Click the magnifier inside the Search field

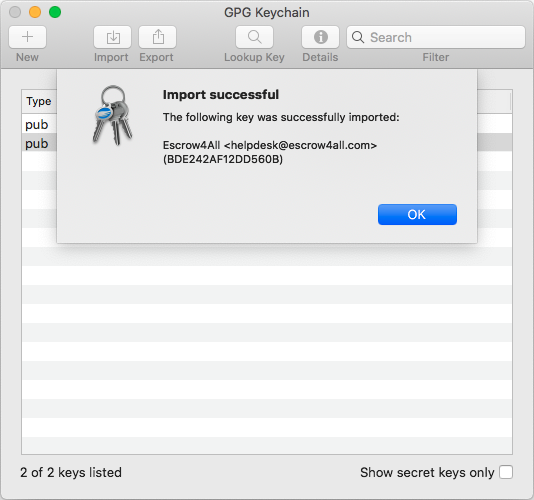[x=358, y=37]
